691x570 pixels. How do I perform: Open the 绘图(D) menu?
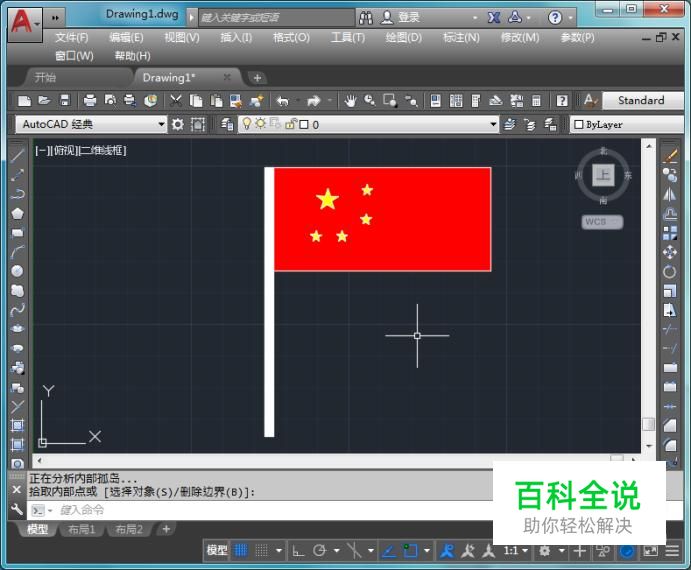pos(403,38)
